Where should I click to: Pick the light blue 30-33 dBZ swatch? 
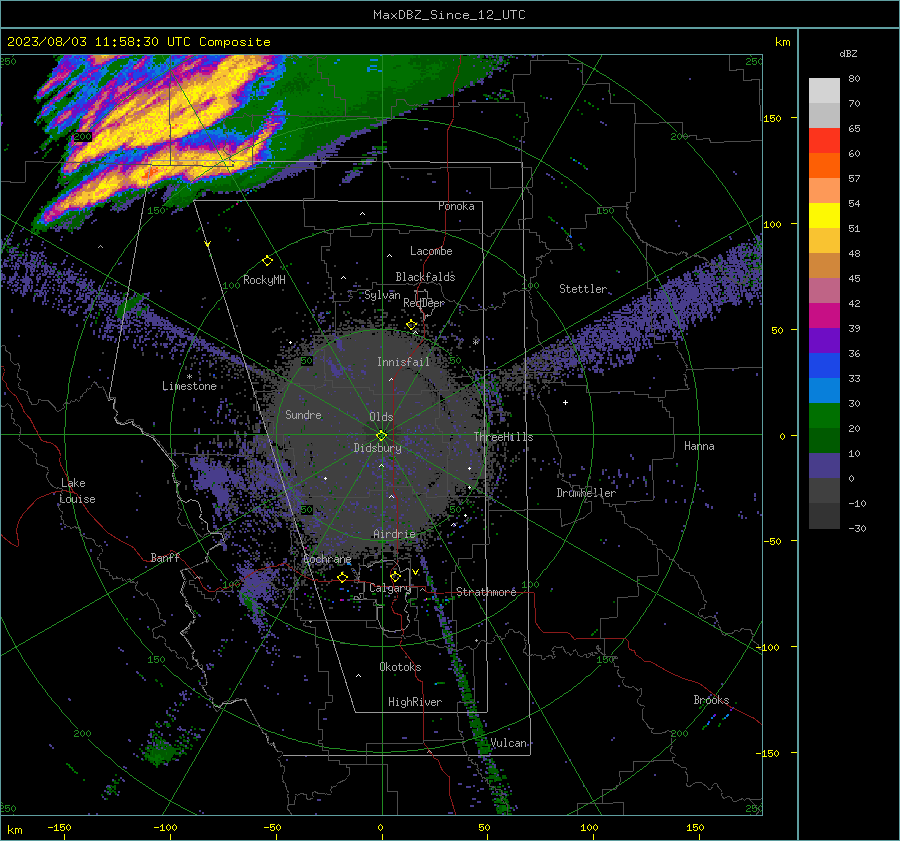coord(824,390)
